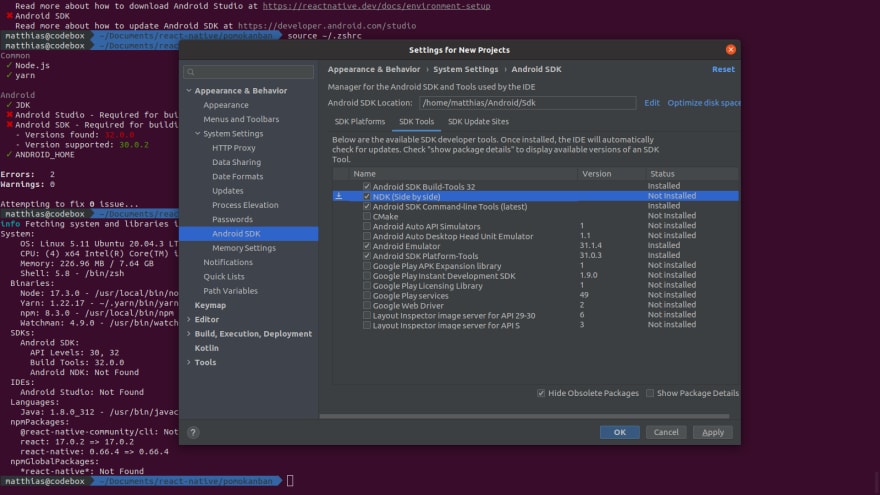The width and height of the screenshot is (880, 495).
Task: Open Updates settings
Action: (227, 191)
